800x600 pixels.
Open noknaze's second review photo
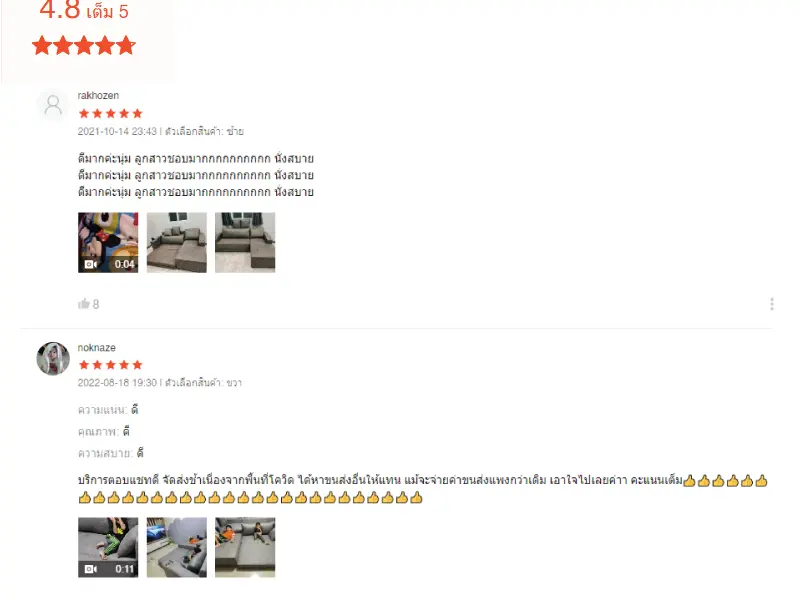[x=177, y=547]
